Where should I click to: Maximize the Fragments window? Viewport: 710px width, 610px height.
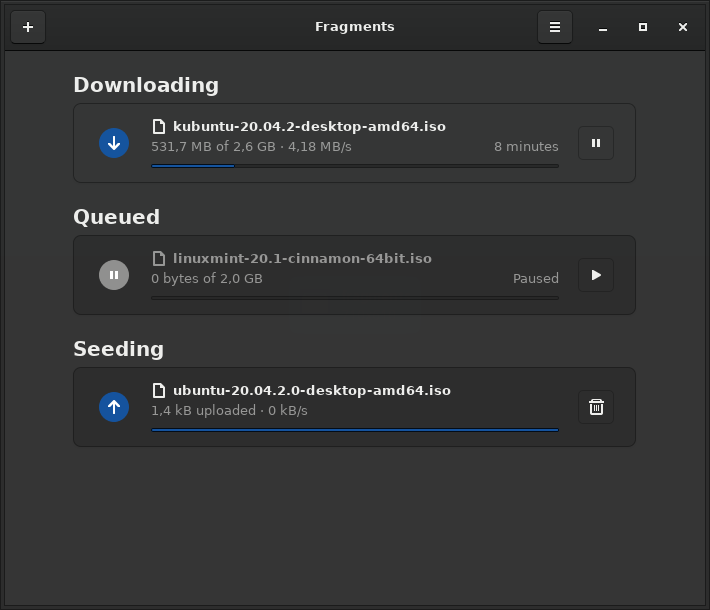pos(643,27)
